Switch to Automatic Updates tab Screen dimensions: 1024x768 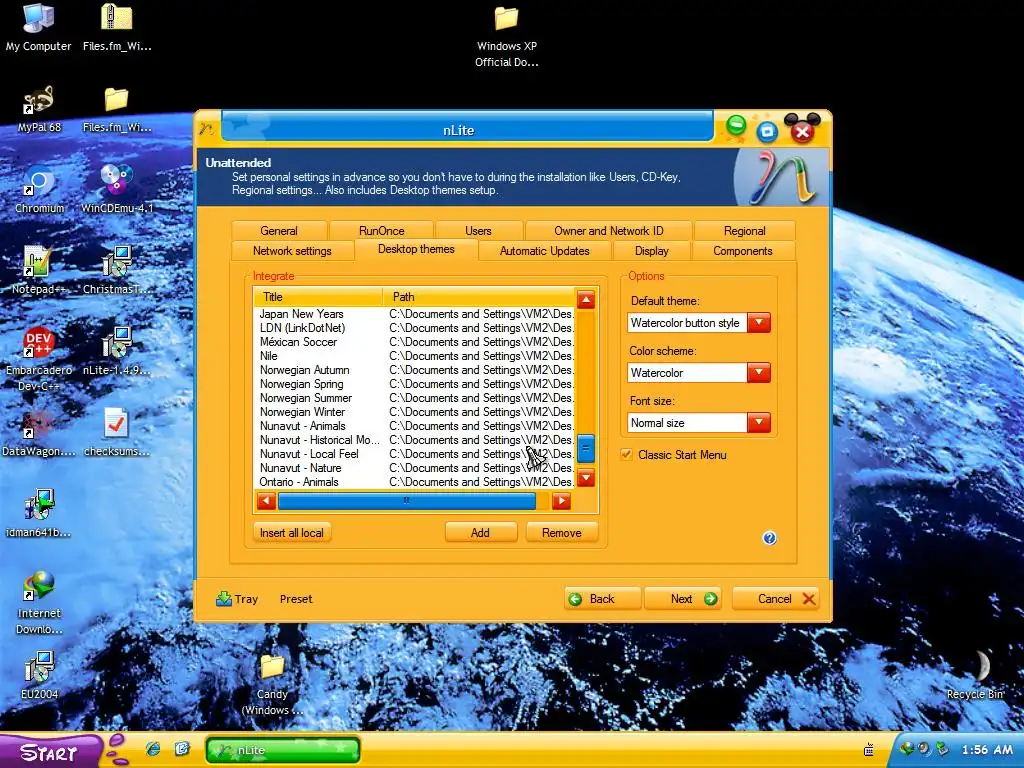coord(545,251)
